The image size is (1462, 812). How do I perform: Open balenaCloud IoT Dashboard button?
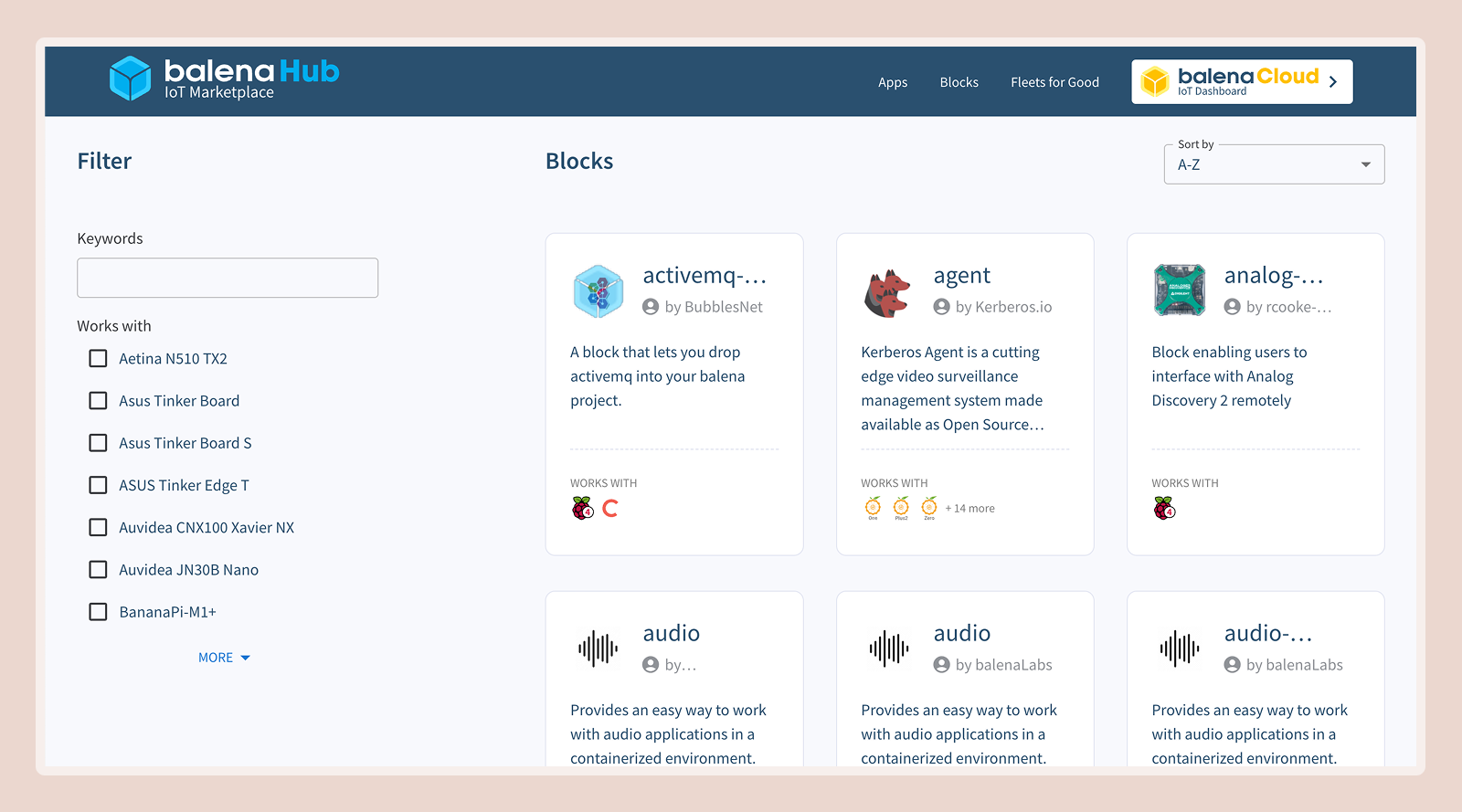coord(1242,81)
